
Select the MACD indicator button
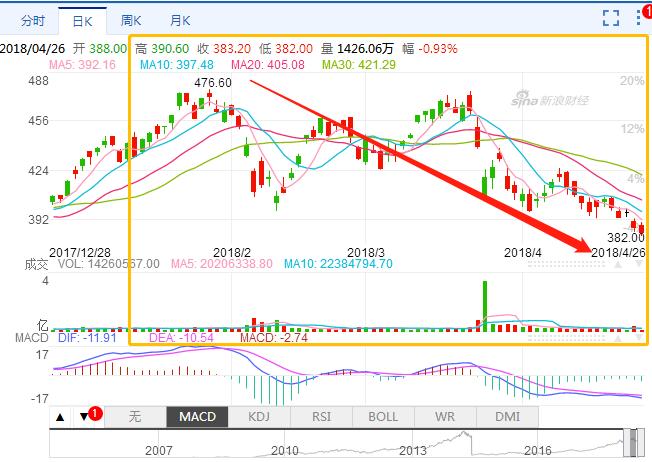198,417
